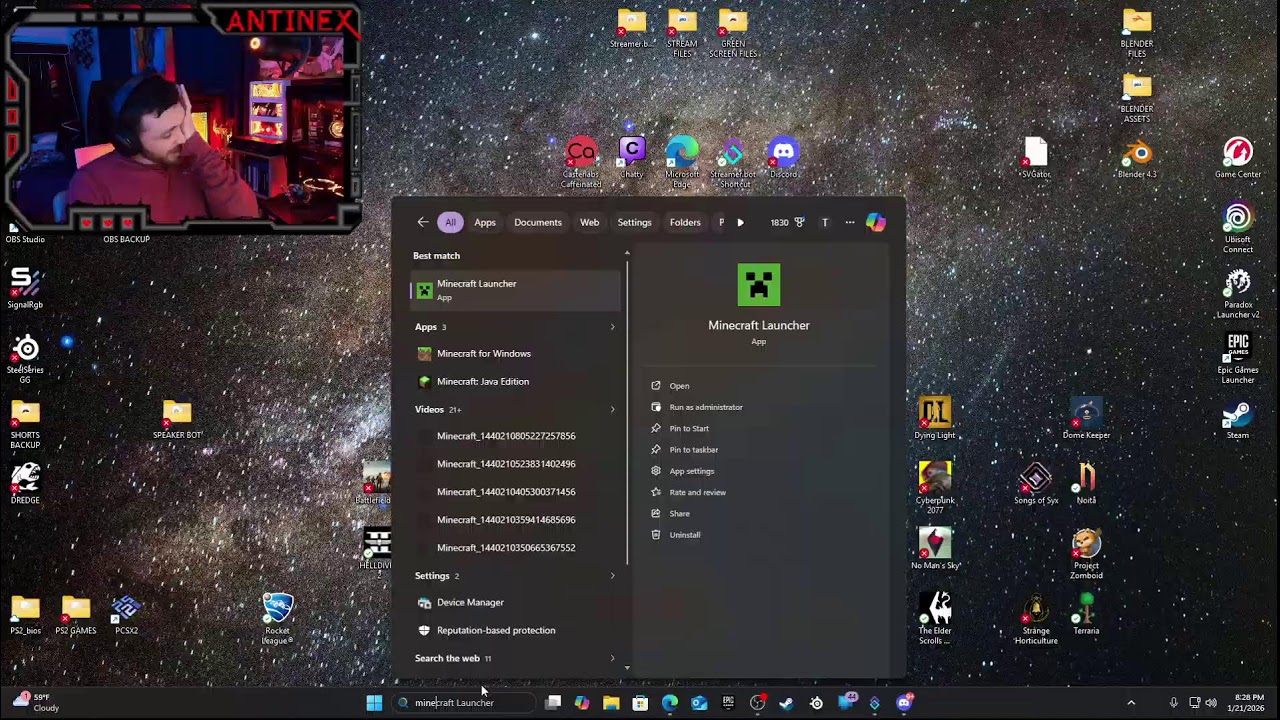Click results list scrollbar down arrow

pos(627,667)
